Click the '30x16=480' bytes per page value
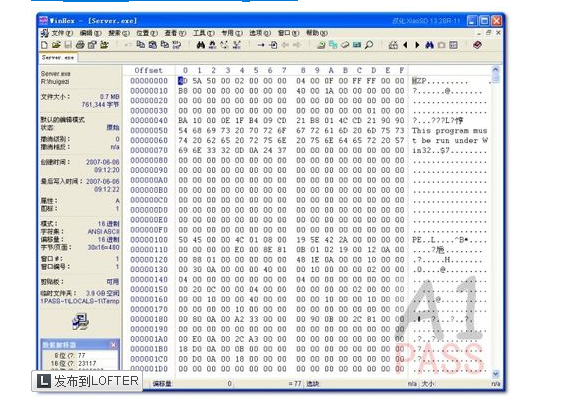Screen dimensions: 572x402 [x=104, y=247]
